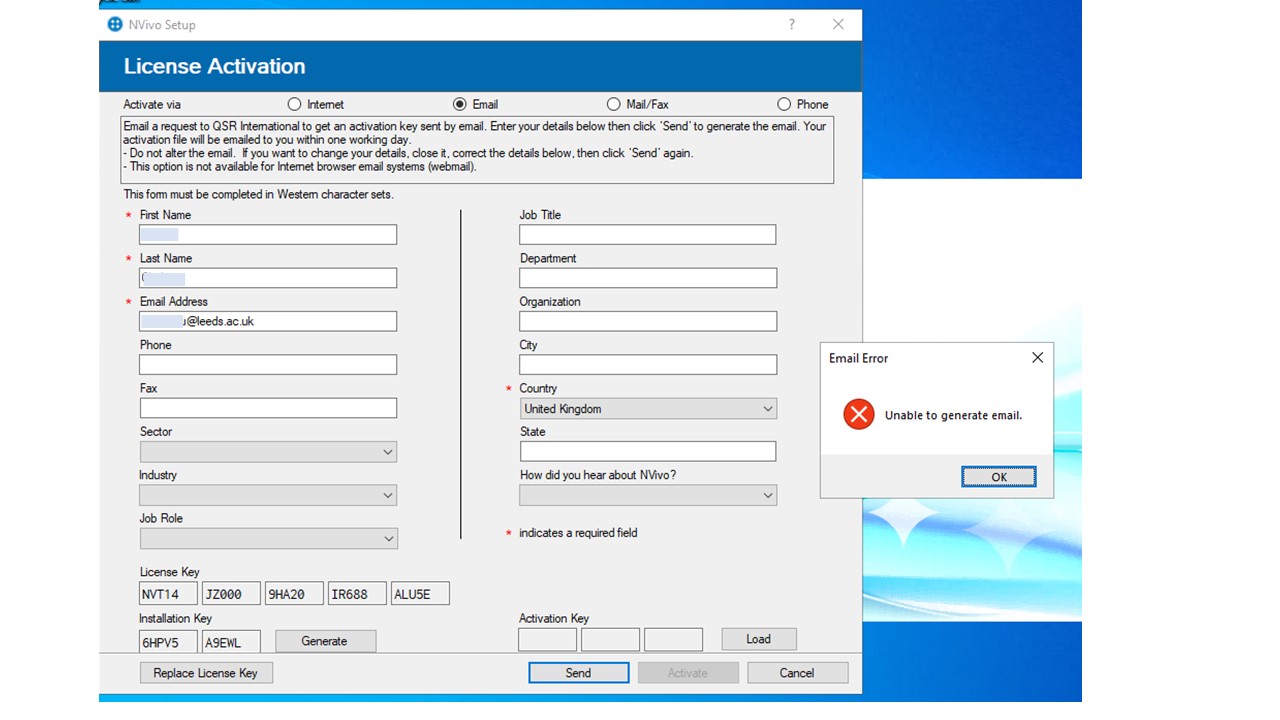Click the Send button
1280x720 pixels.
coord(579,673)
